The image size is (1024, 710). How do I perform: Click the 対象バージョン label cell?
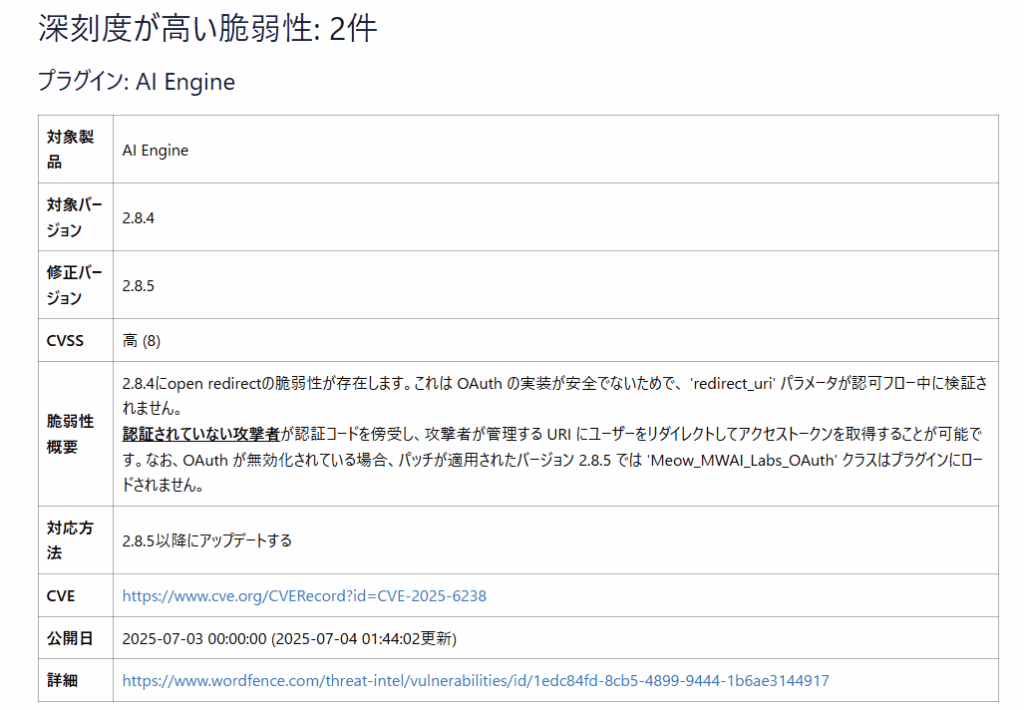click(74, 218)
